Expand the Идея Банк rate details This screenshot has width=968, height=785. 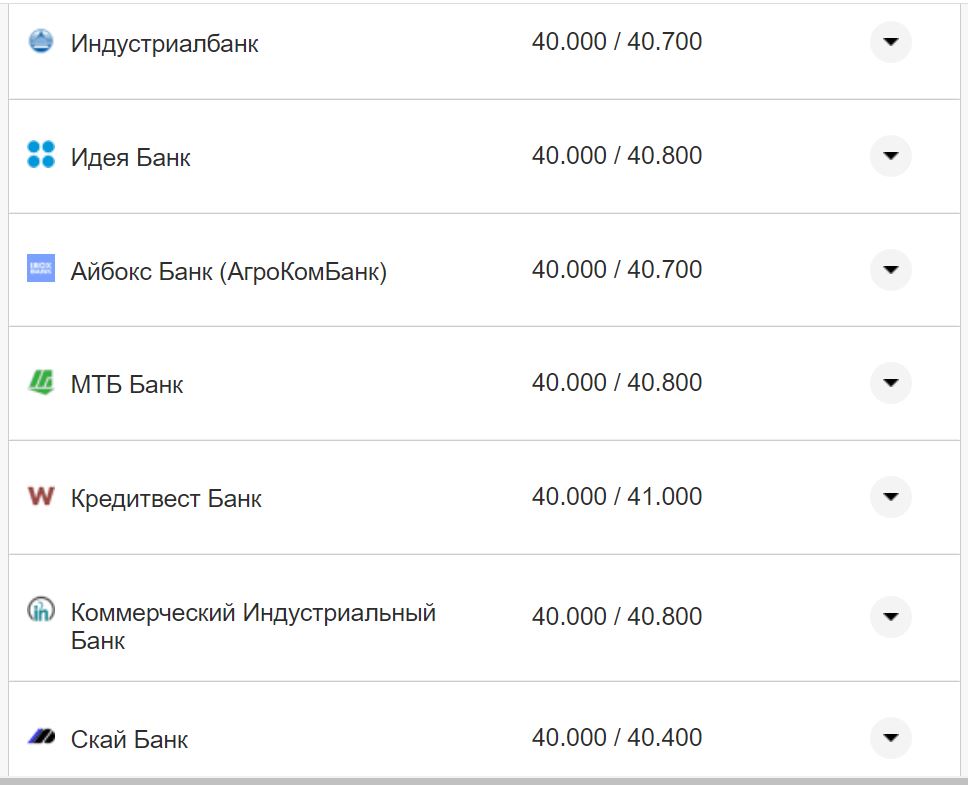tap(890, 156)
